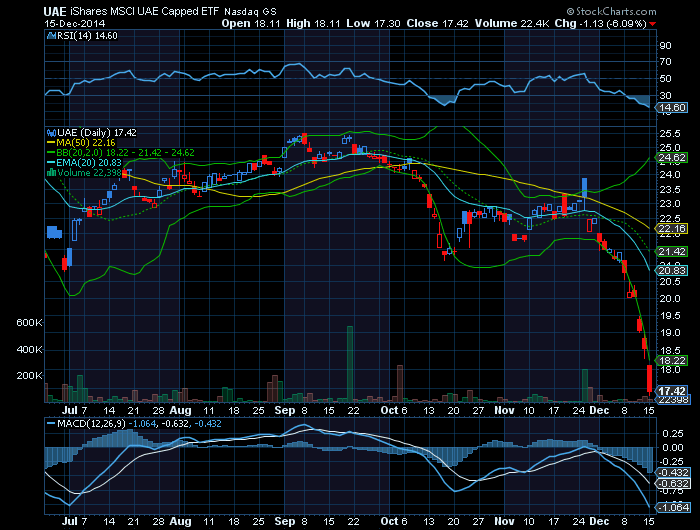Screen dimensions: 700x530
Task: Click the 18.22 lower band tag on price axis
Action: point(672,361)
